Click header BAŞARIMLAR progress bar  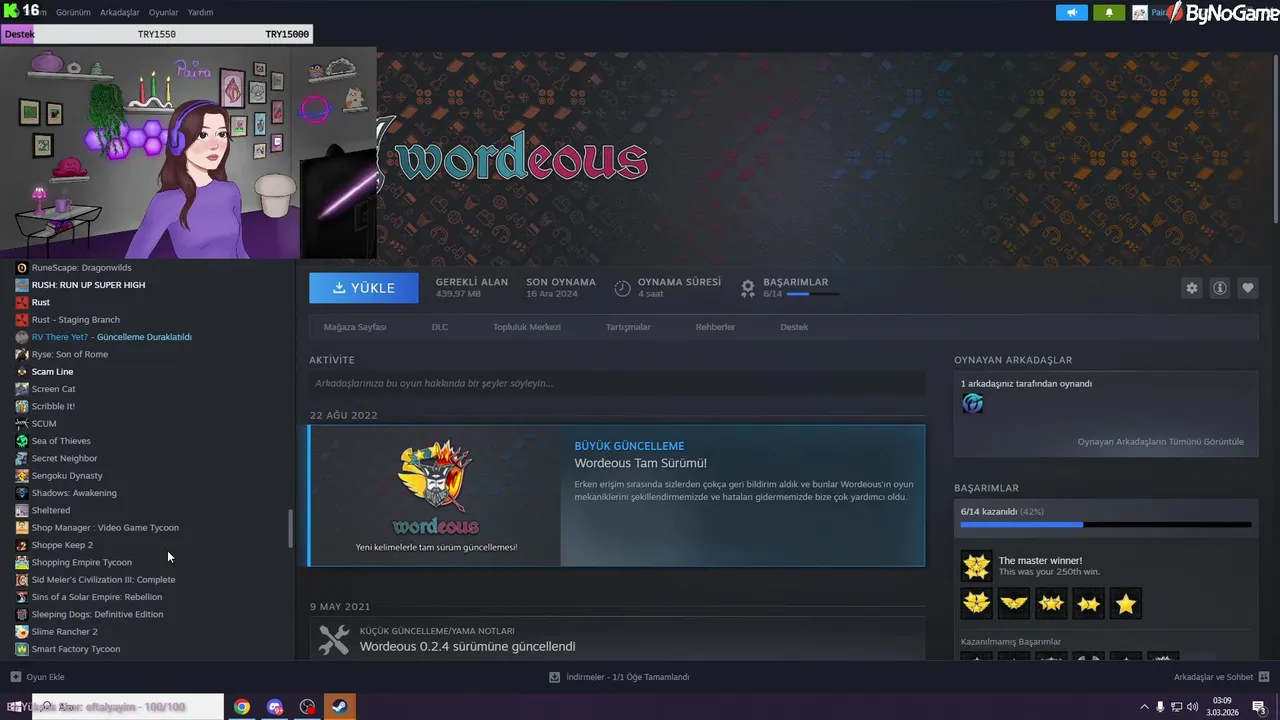point(813,294)
